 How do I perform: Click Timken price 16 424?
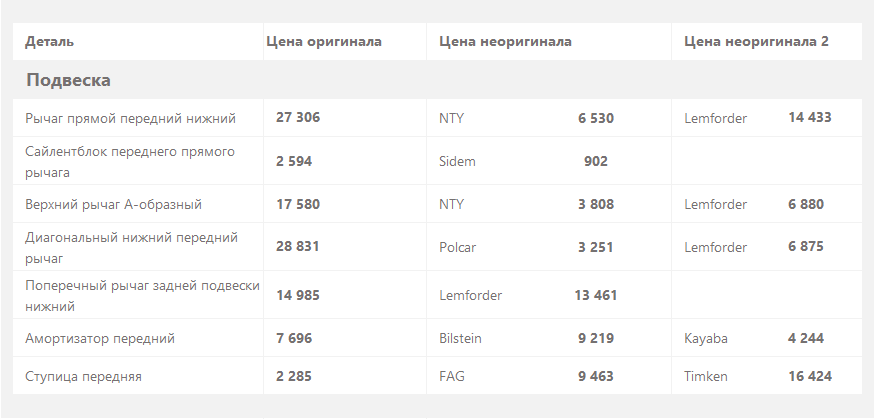point(810,377)
